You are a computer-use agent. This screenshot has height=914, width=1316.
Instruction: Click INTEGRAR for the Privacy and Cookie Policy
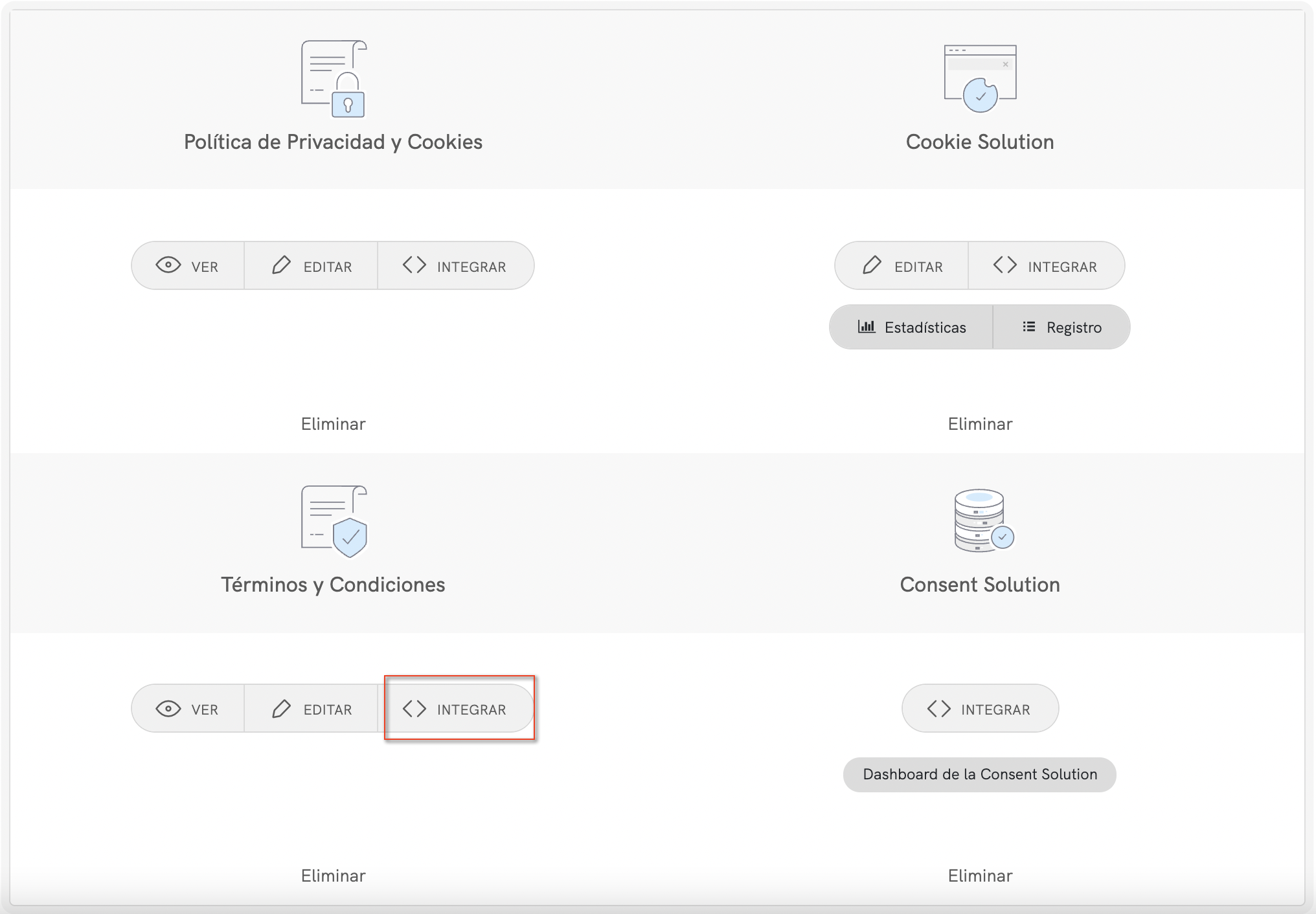455,266
